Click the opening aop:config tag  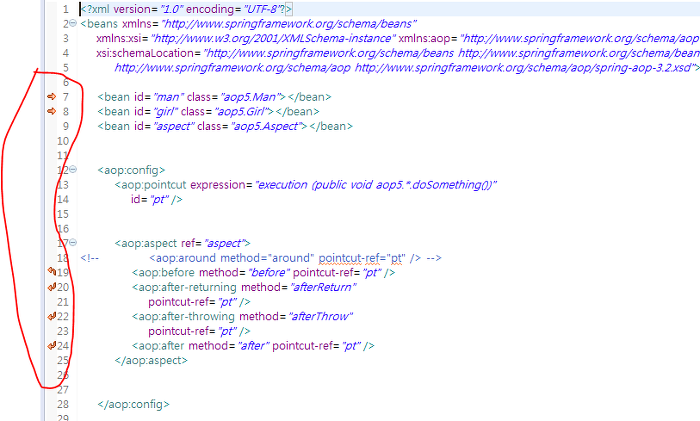coord(131,170)
